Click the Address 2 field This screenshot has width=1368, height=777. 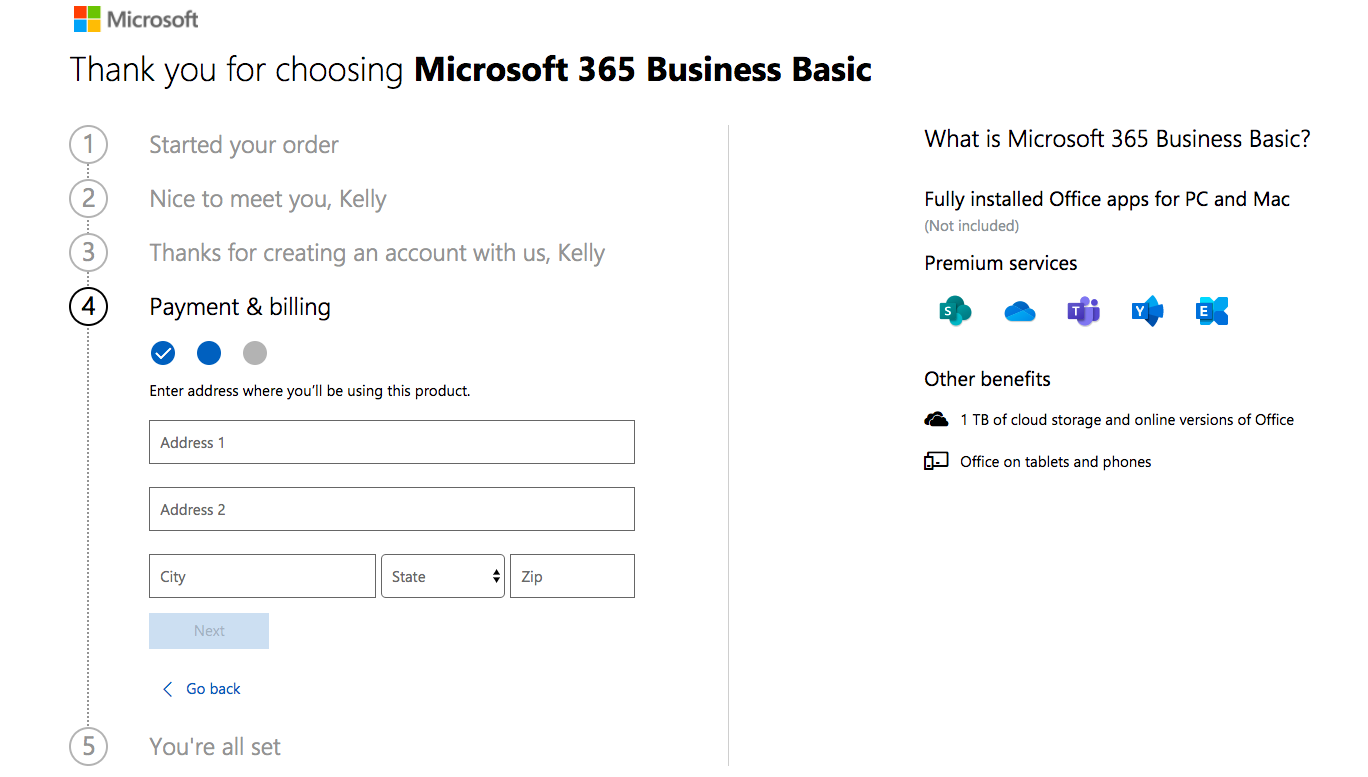[x=391, y=509]
